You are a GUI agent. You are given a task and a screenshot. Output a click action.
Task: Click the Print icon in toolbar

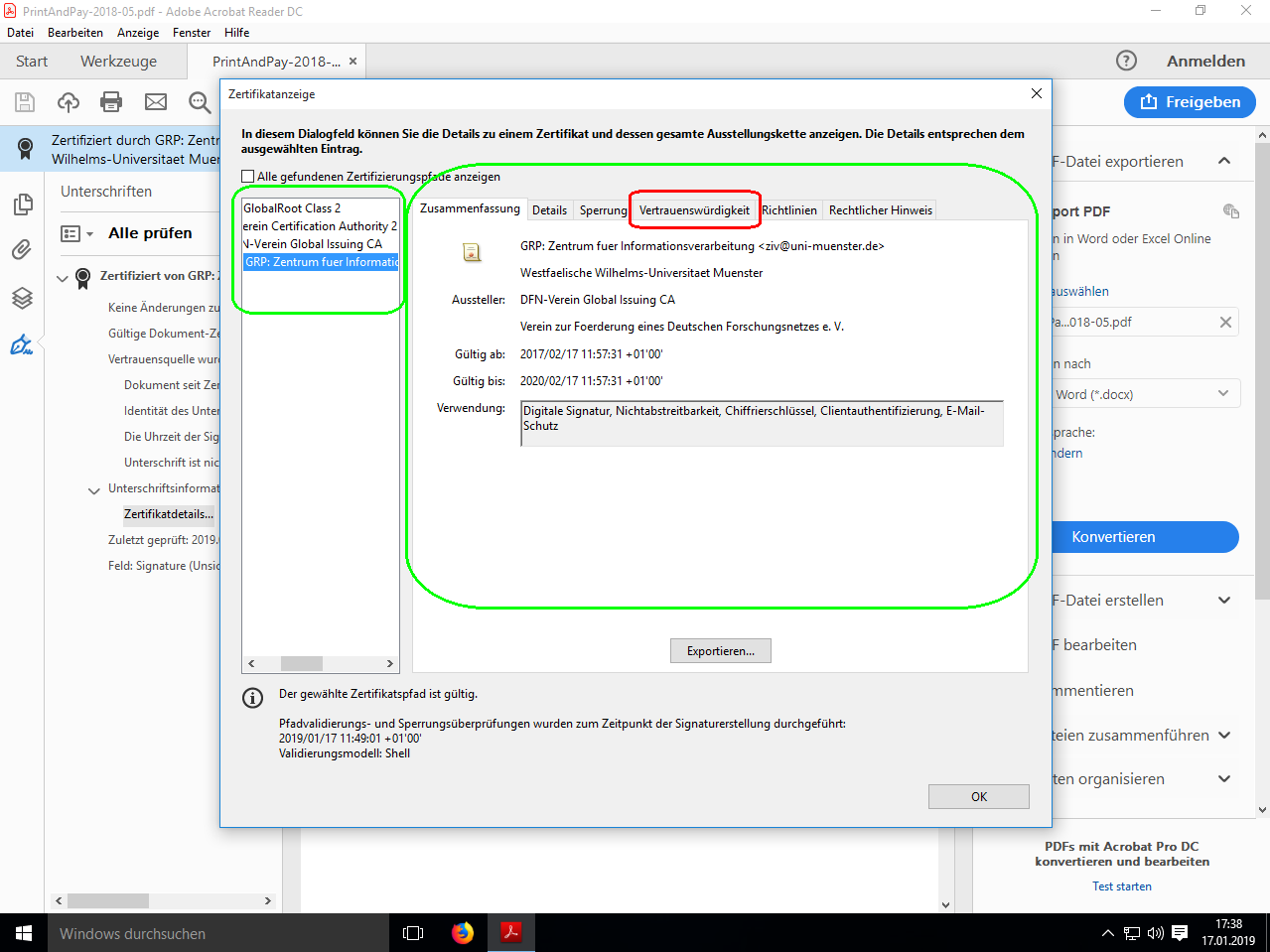pyautogui.click(x=111, y=102)
